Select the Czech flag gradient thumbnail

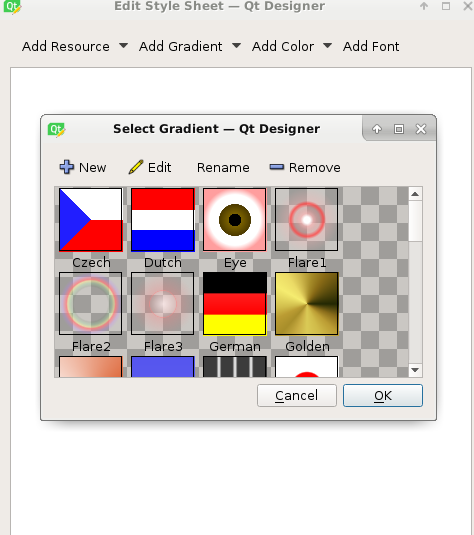click(x=90, y=220)
